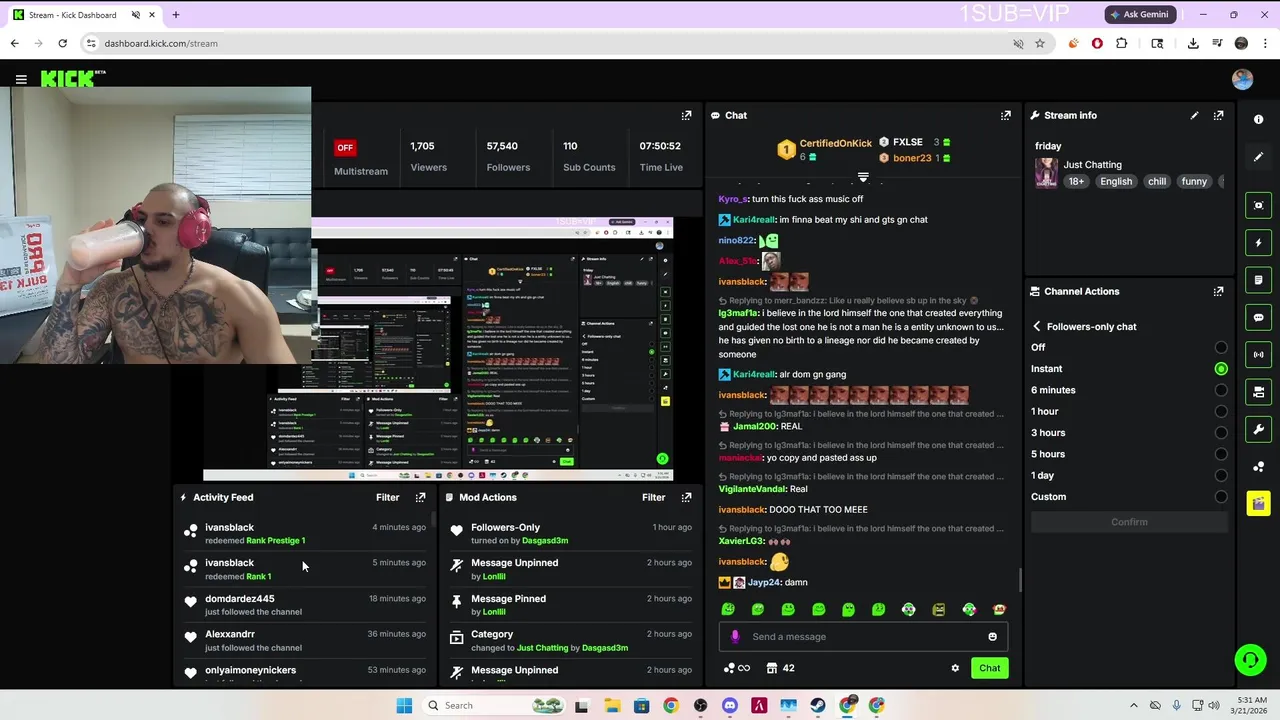Toggle the broadcast signal sidebar icon
The width and height of the screenshot is (1280, 720).
[1258, 354]
